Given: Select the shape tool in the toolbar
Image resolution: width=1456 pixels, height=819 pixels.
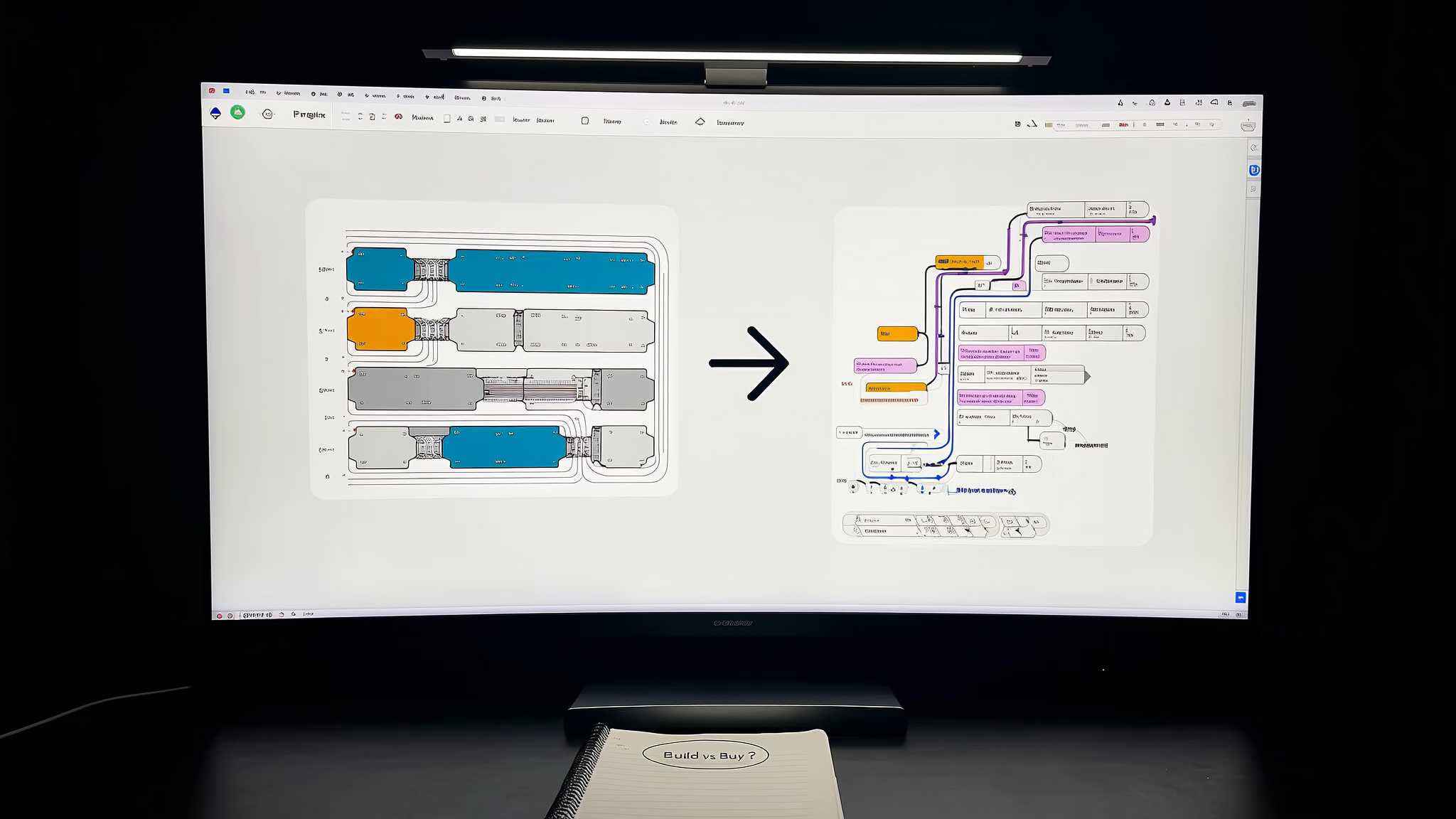Looking at the screenshot, I should coord(446,119).
